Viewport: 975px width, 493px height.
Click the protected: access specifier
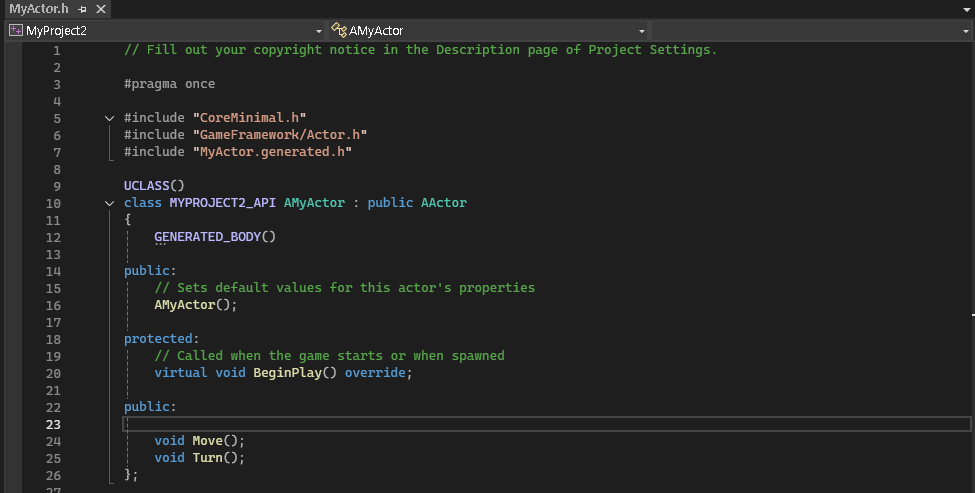tap(162, 338)
